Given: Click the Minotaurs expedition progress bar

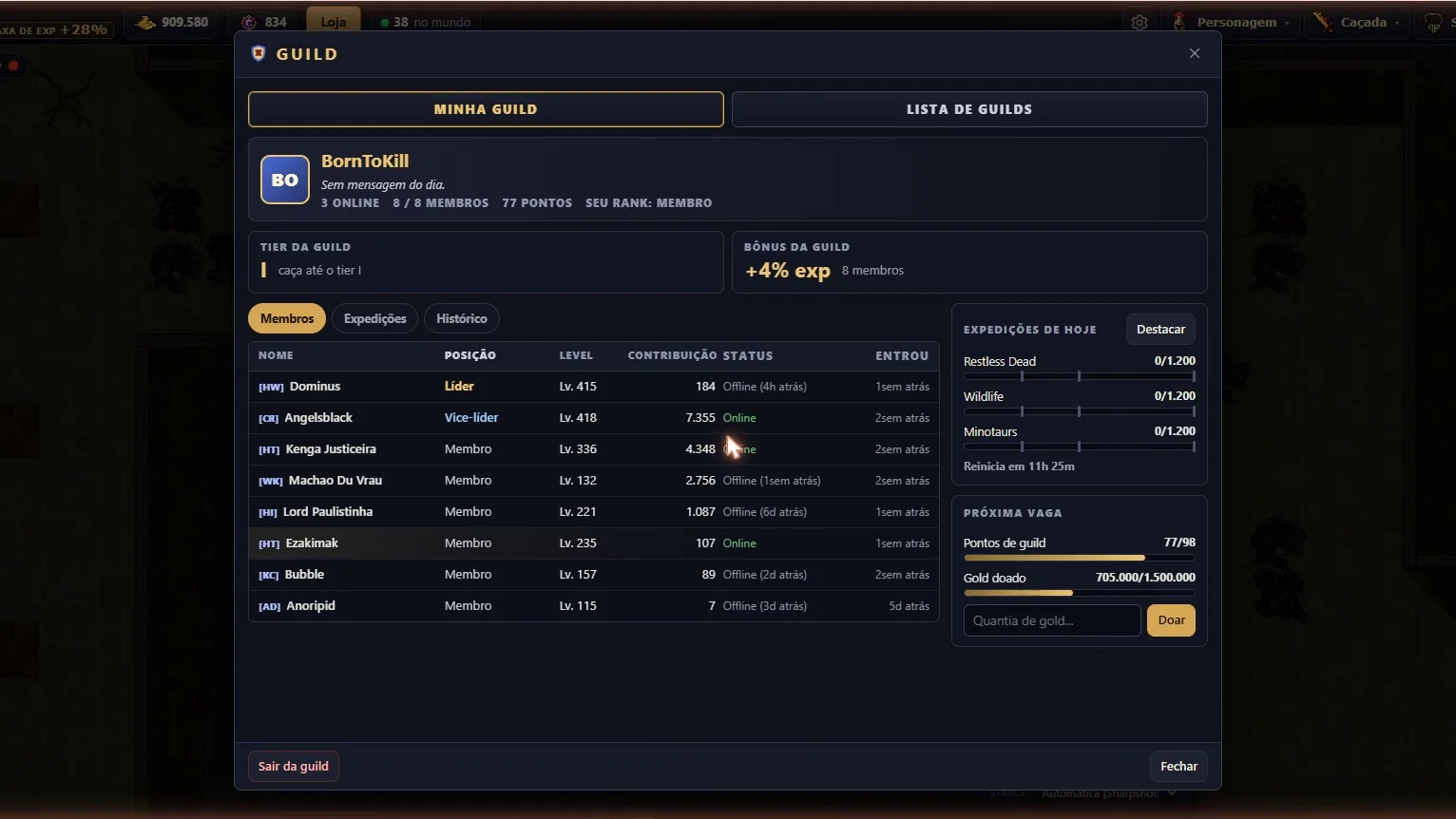Looking at the screenshot, I should pyautogui.click(x=1080, y=447).
